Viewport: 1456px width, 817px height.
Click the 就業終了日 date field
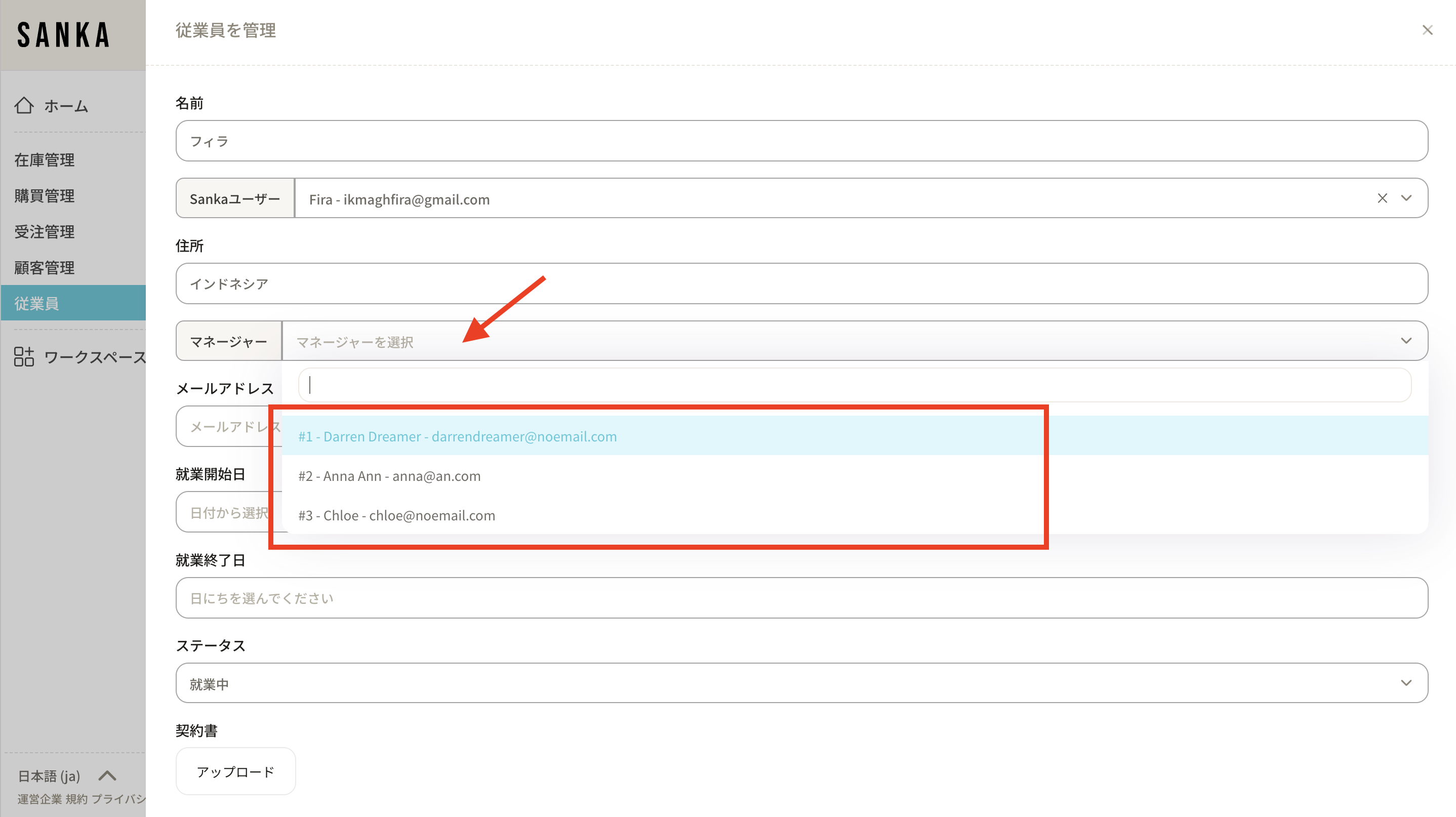(801, 598)
